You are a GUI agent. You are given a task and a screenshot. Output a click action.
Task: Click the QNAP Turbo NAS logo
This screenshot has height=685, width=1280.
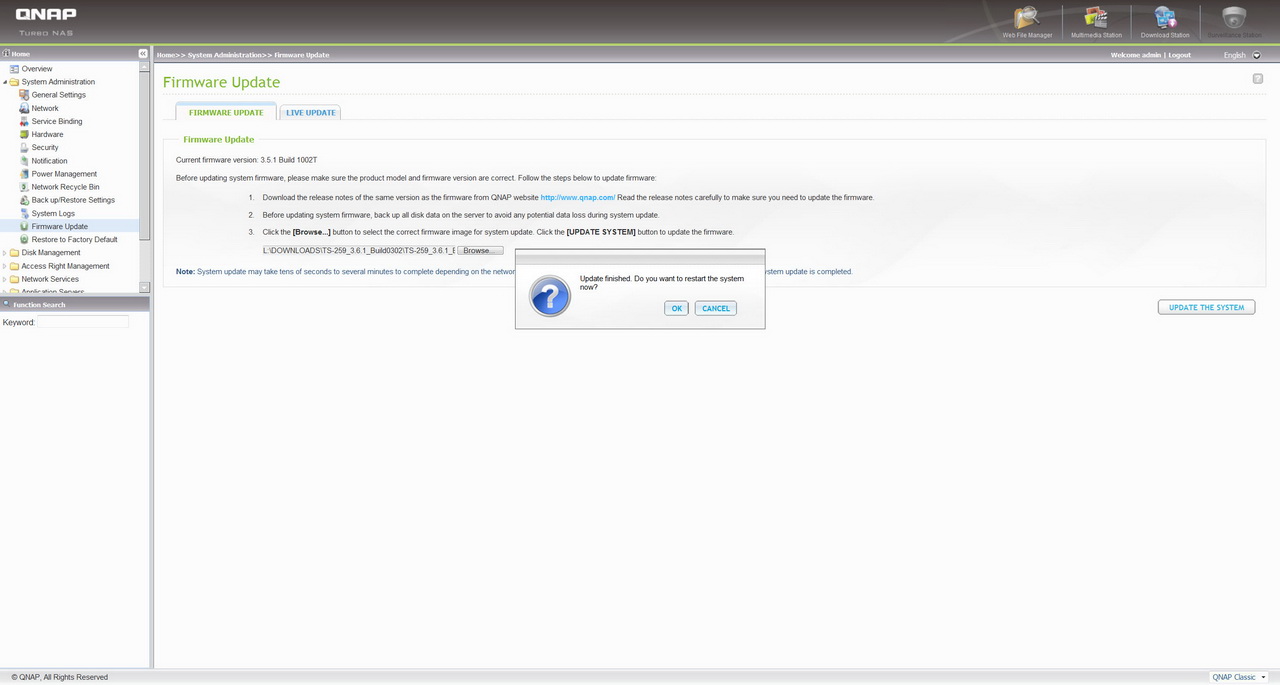[x=45, y=21]
